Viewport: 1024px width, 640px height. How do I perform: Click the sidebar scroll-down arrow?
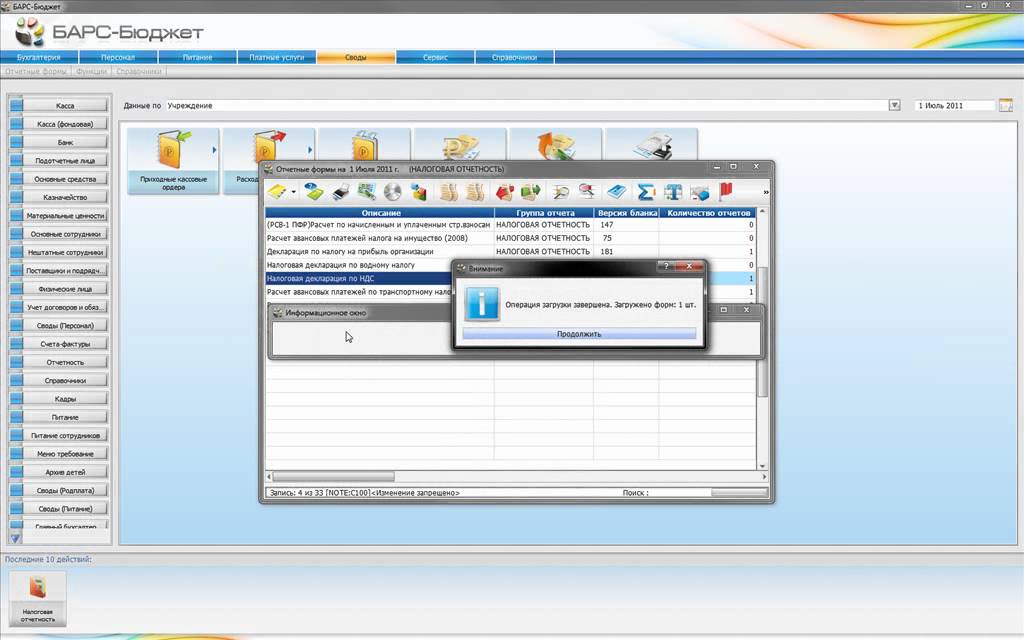coord(16,538)
